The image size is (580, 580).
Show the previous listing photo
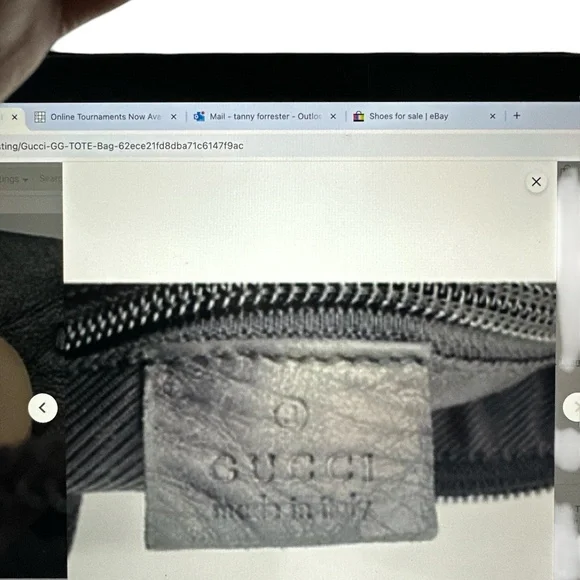tap(43, 408)
